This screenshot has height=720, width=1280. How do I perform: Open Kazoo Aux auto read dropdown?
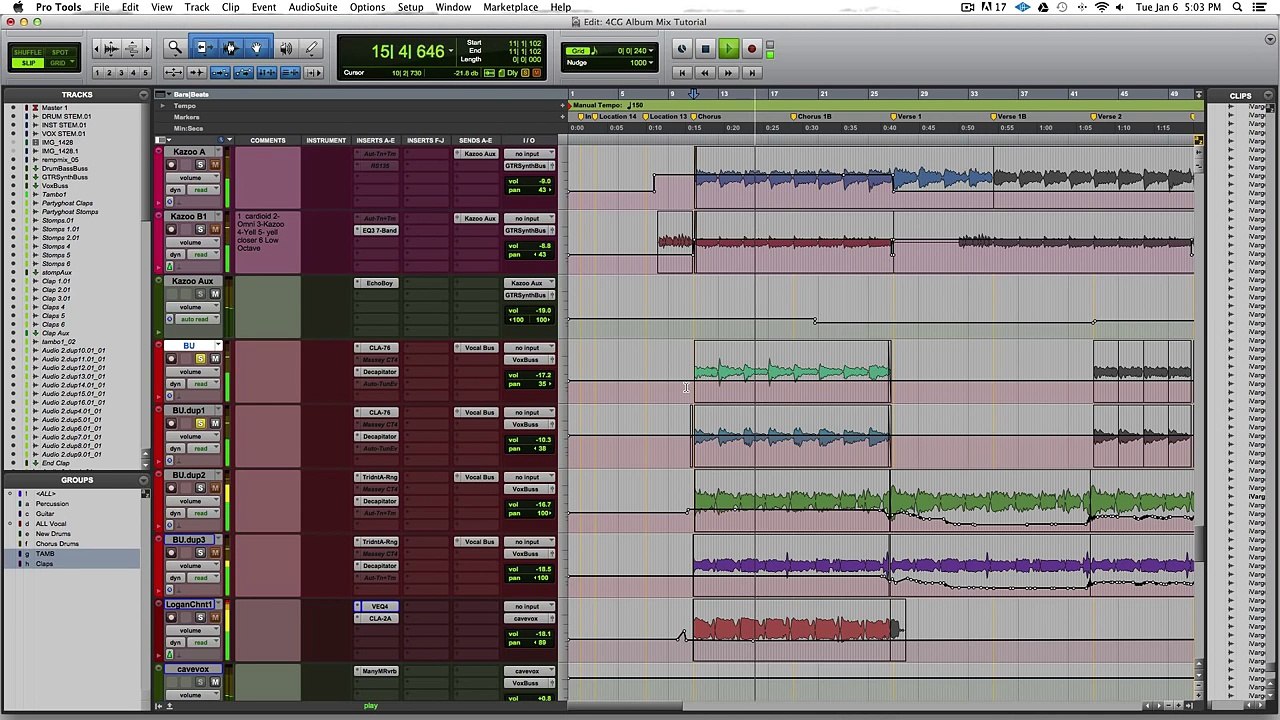(200, 319)
